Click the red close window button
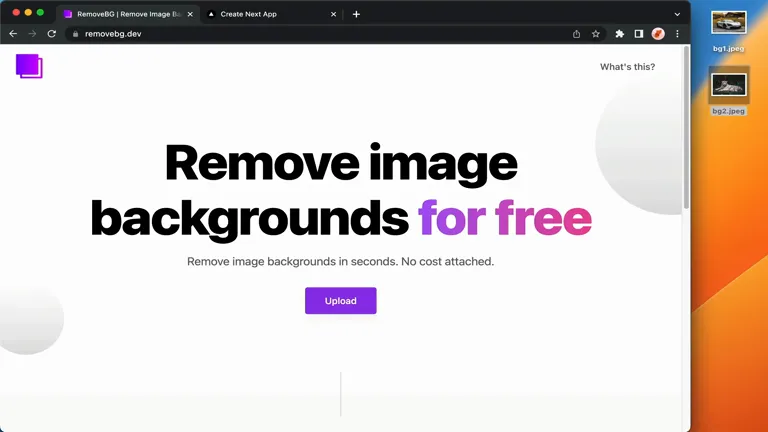Image resolution: width=768 pixels, height=432 pixels. tap(16, 13)
